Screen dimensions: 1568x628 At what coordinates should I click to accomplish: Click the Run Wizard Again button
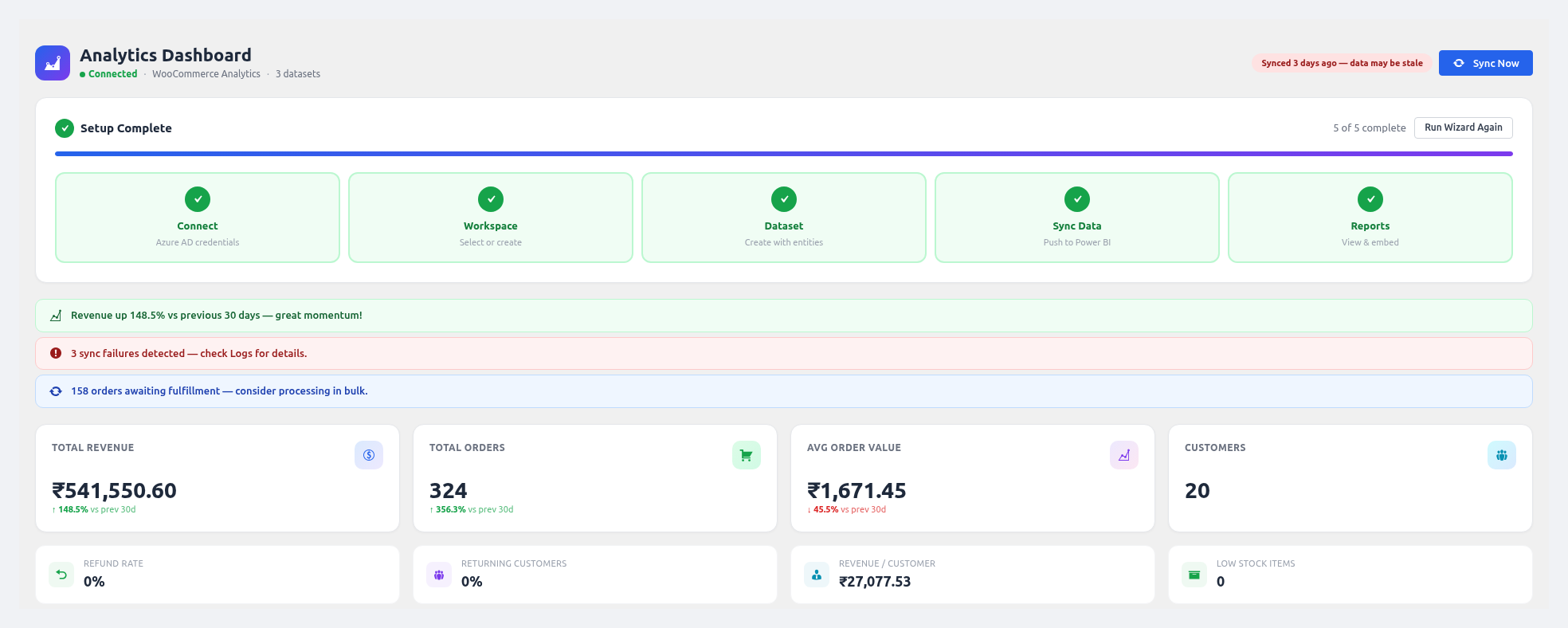[1463, 128]
